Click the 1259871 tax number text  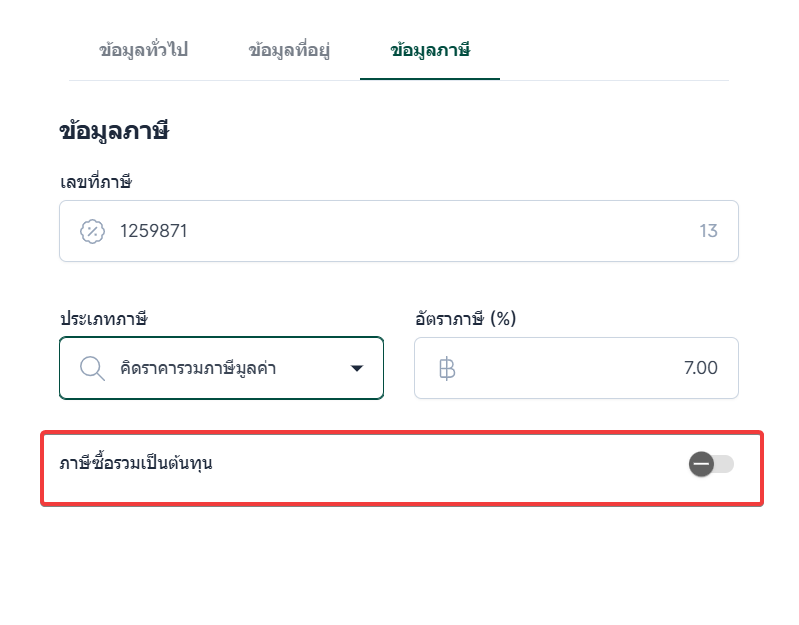pos(154,232)
